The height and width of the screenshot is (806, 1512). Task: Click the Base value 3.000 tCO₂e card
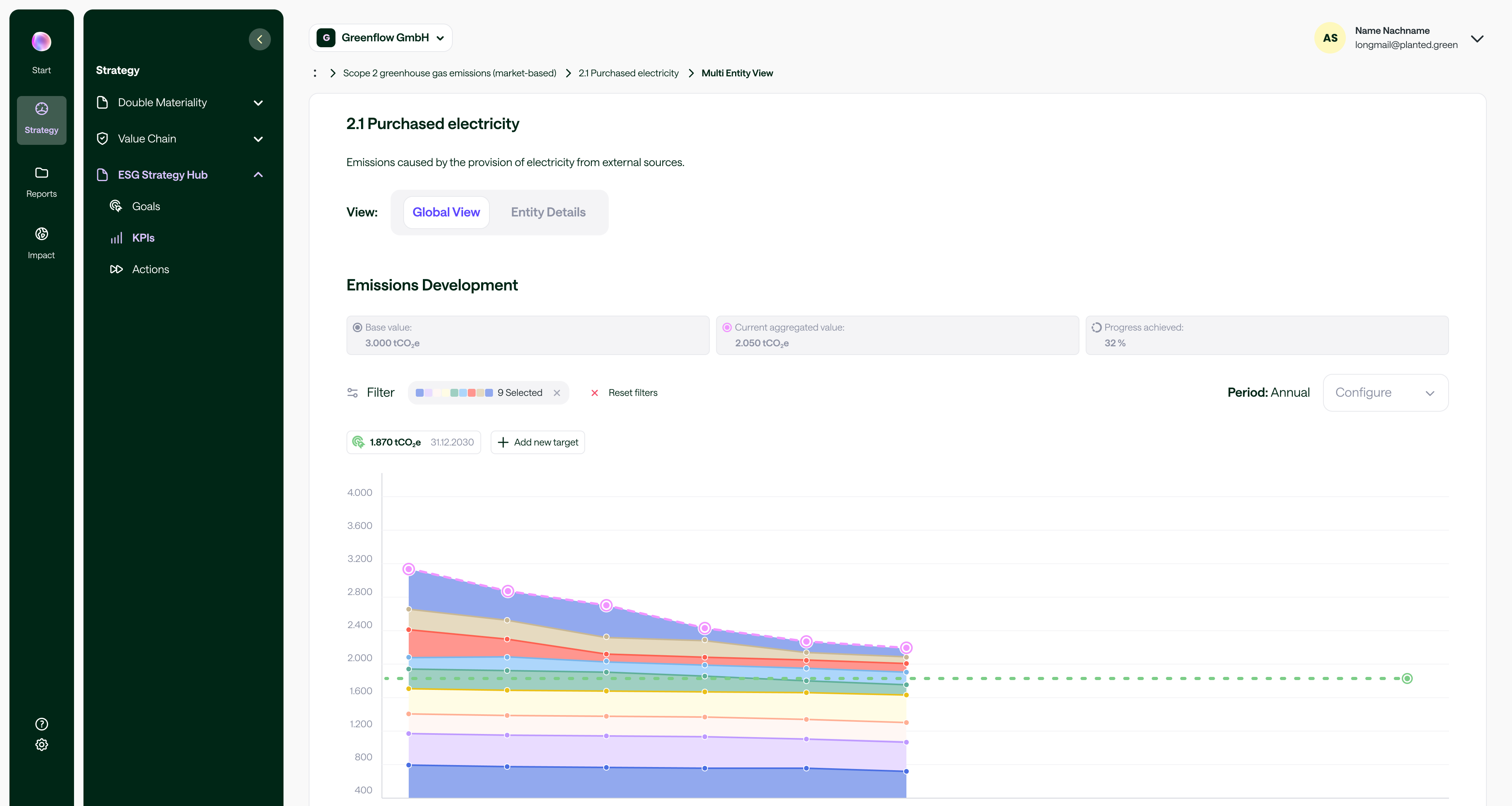528,335
